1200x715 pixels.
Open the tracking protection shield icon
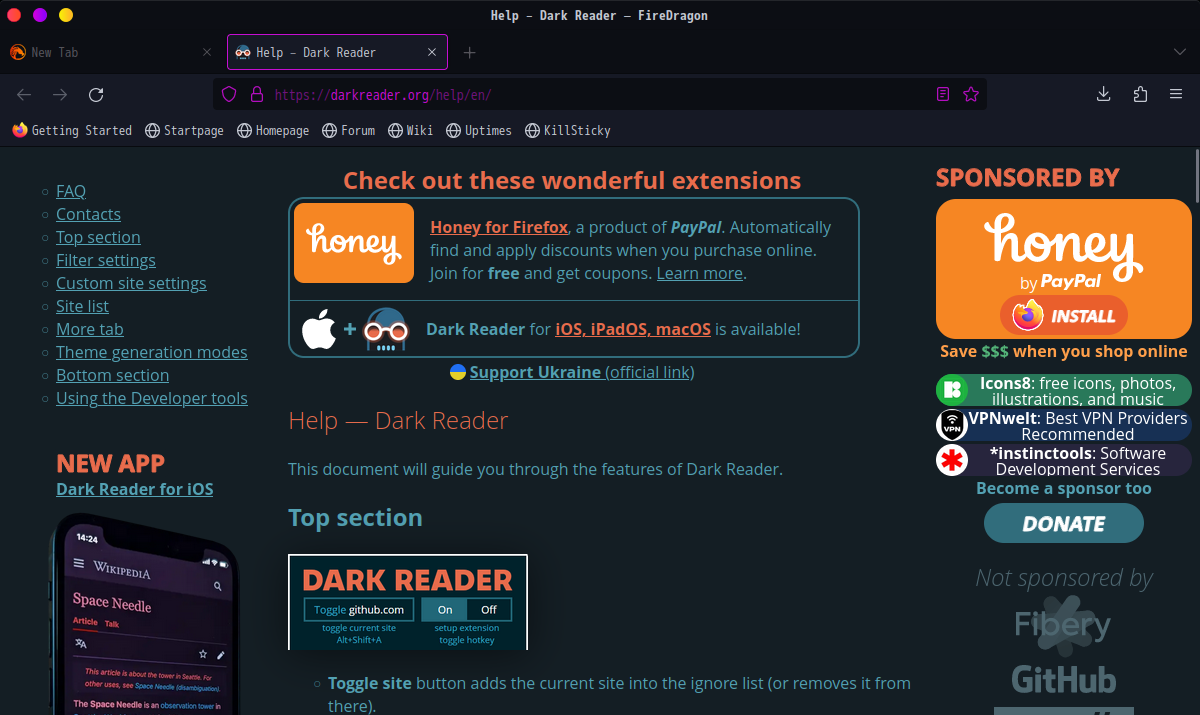click(229, 94)
